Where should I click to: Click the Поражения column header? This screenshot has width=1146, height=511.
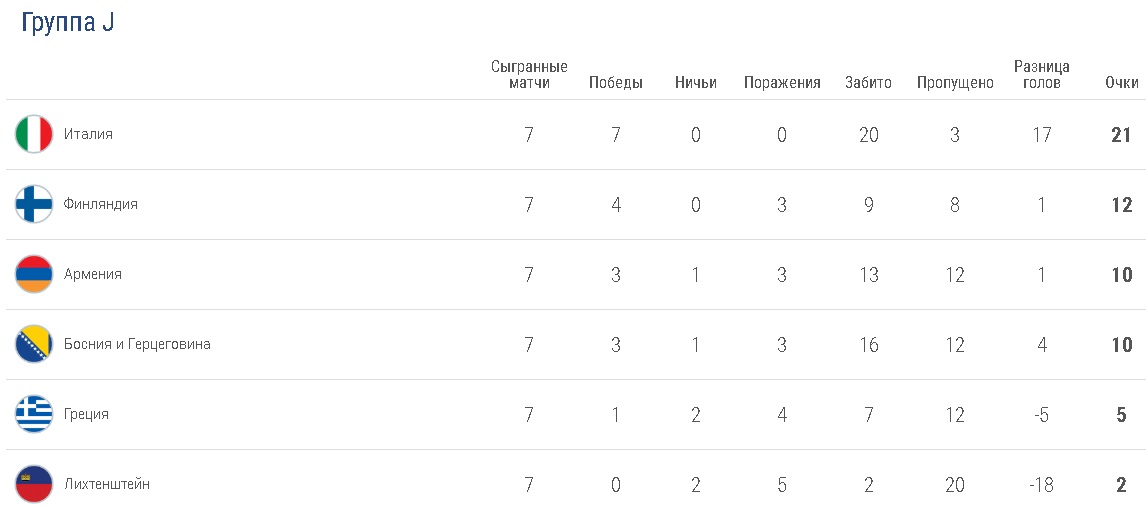pos(782,83)
